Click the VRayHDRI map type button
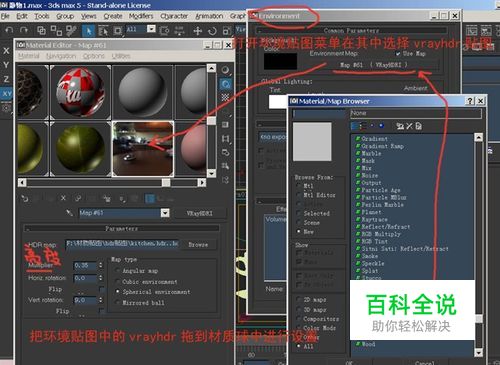The height and width of the screenshot is (365, 500). coord(199,213)
